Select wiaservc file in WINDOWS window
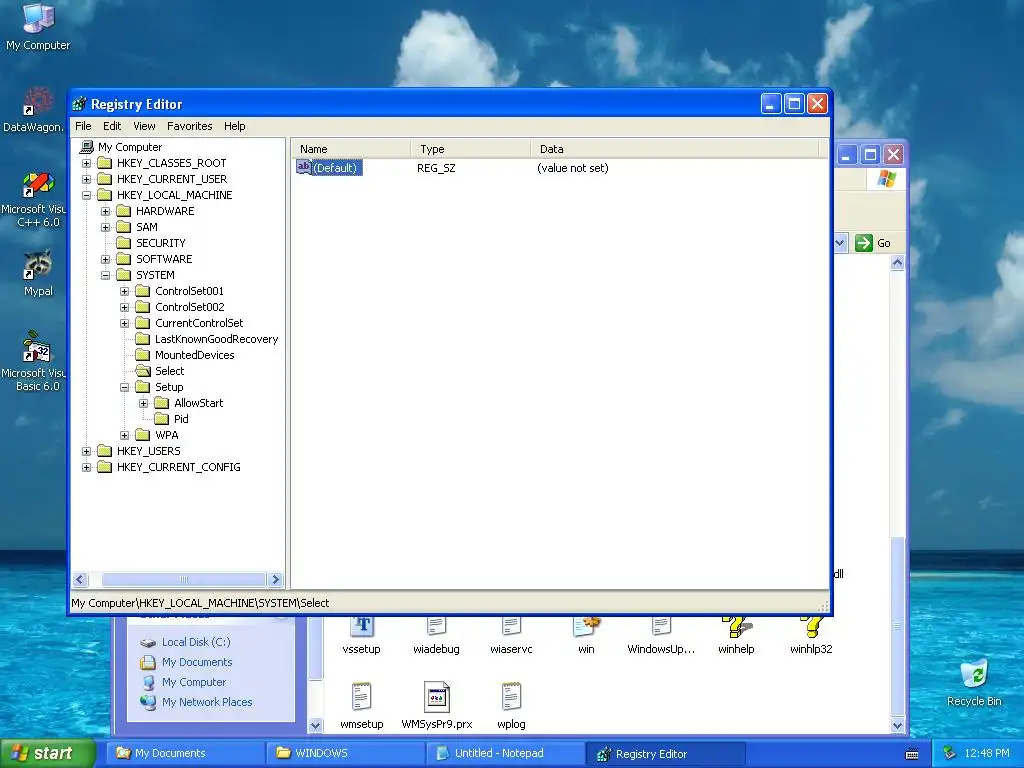 point(511,635)
